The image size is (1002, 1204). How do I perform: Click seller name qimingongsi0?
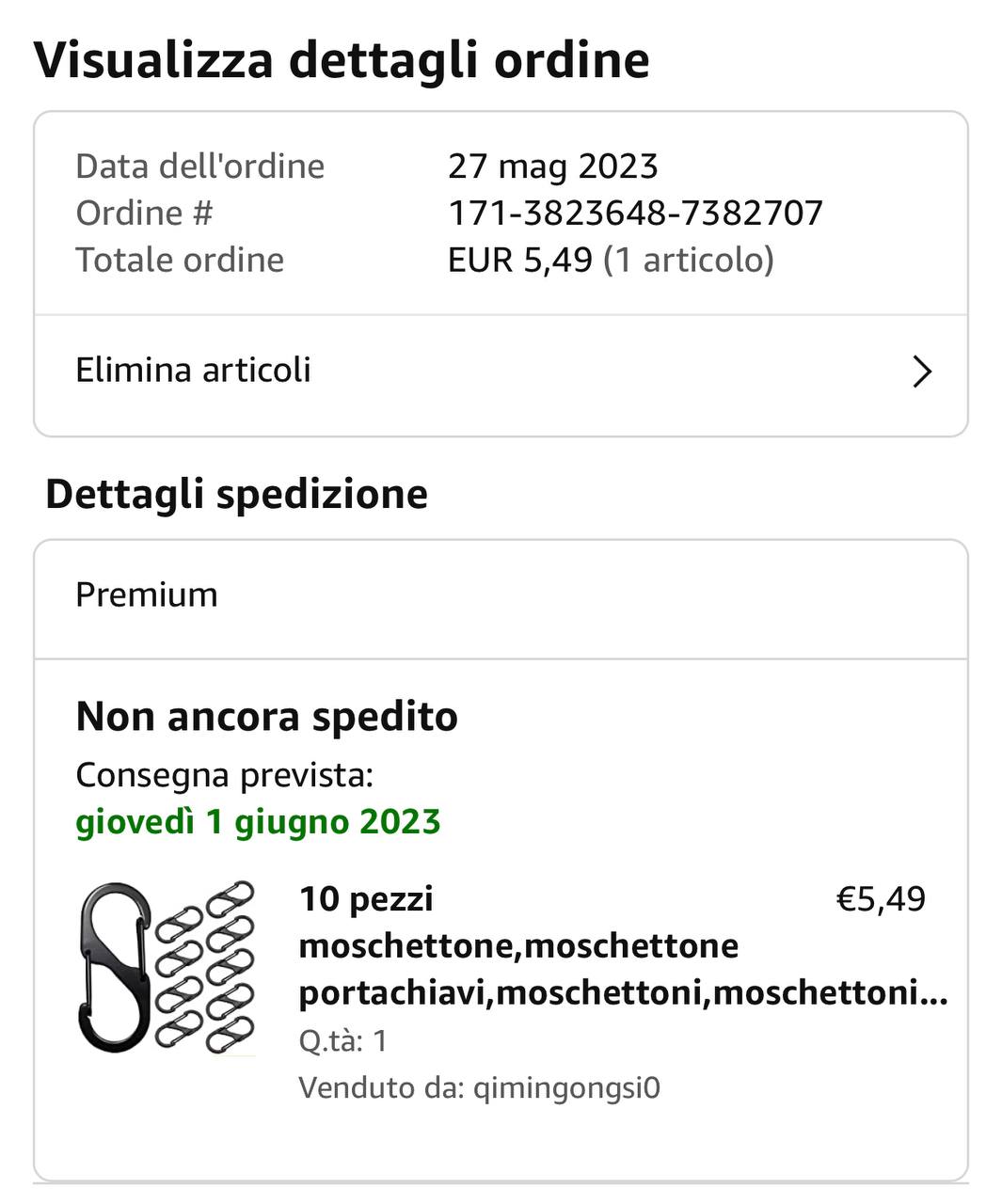[566, 1088]
